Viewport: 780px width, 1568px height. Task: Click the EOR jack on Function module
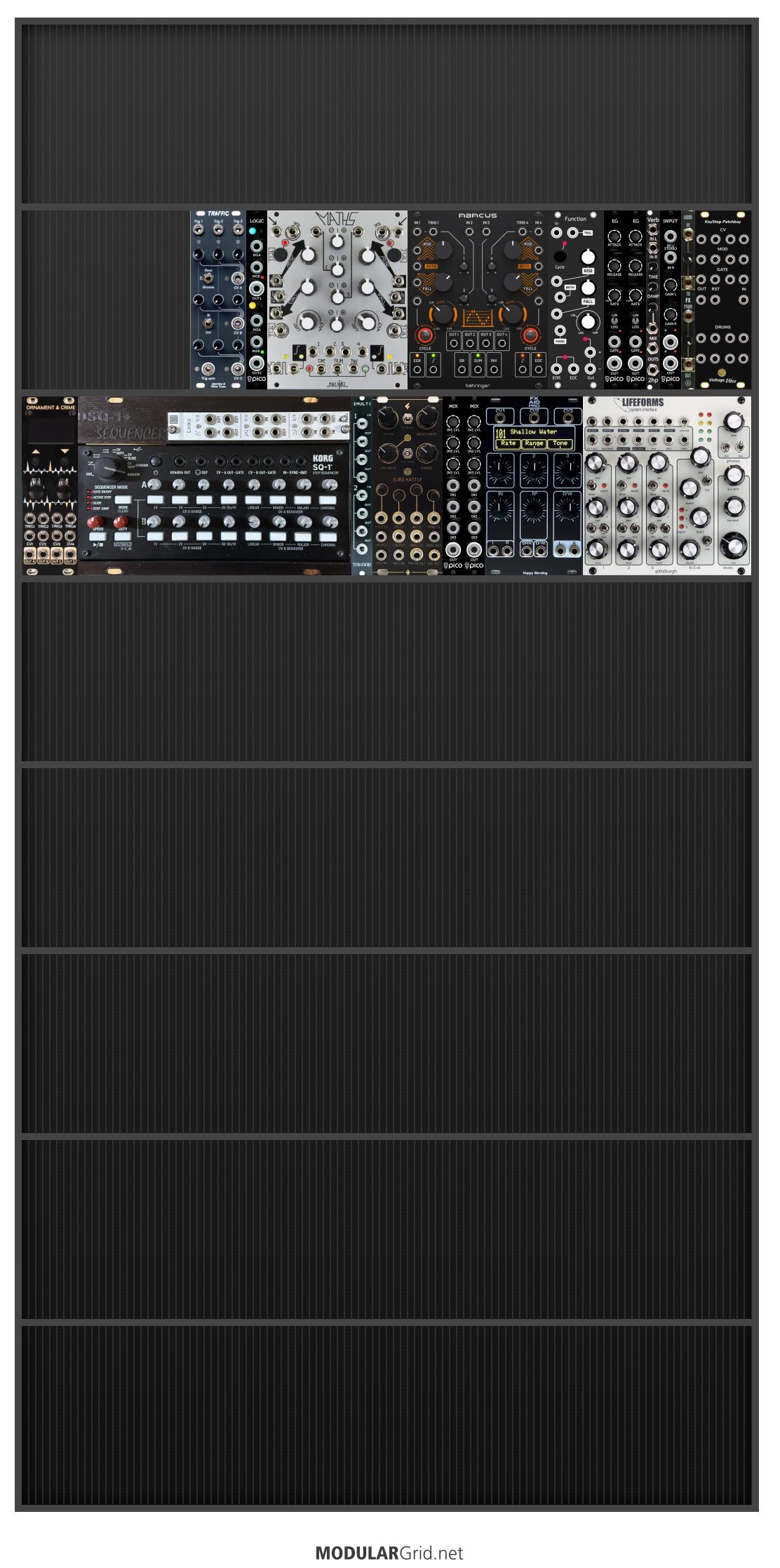556,368
